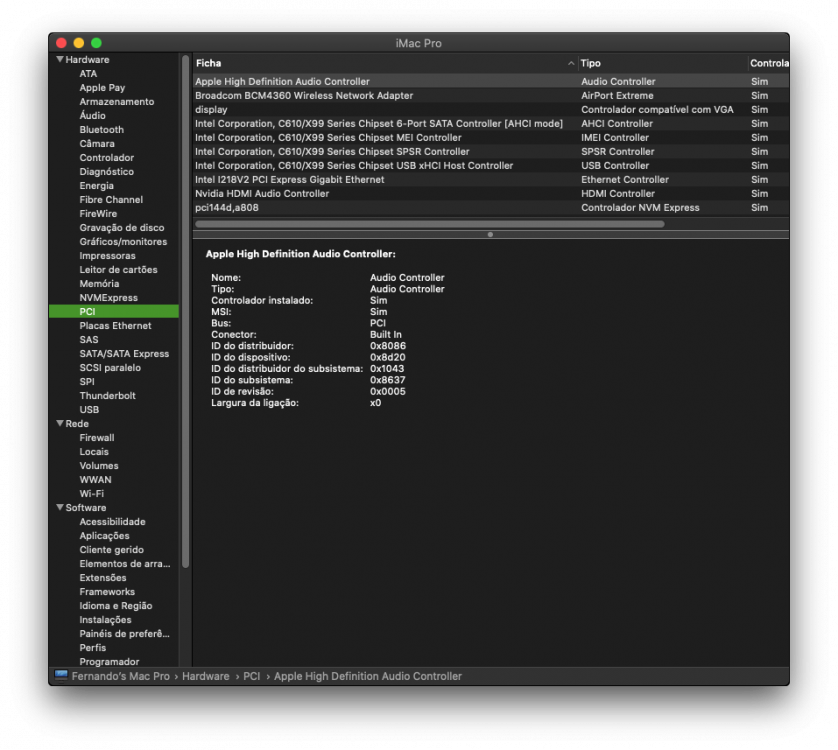Select the display row in the table
The width and height of the screenshot is (838, 750).
click(x=491, y=110)
